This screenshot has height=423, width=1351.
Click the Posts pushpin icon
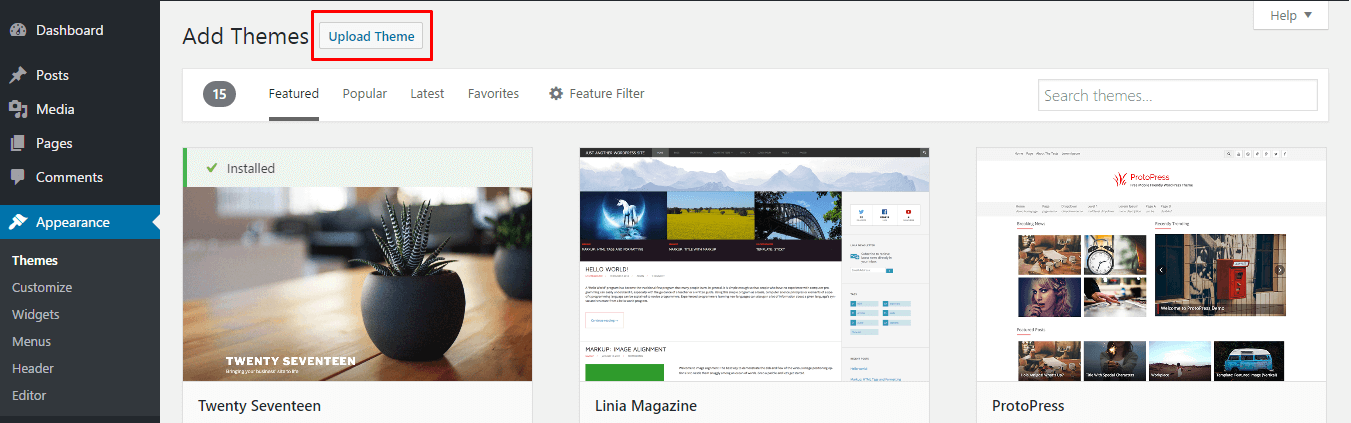coord(18,75)
